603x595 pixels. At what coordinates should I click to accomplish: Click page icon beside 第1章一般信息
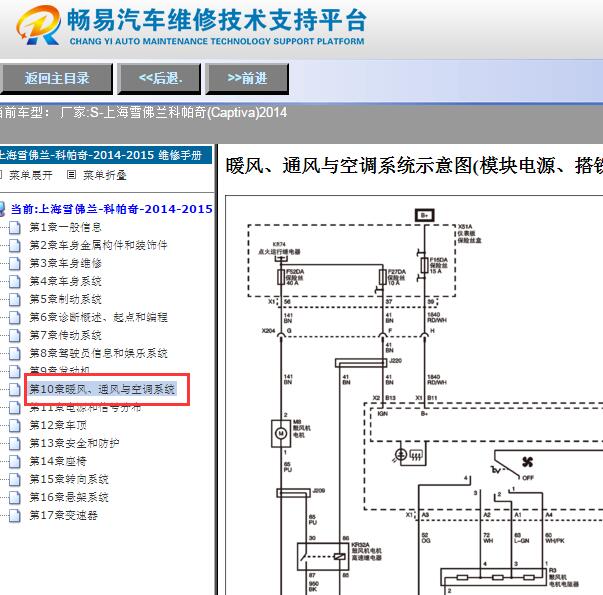click(x=15, y=227)
